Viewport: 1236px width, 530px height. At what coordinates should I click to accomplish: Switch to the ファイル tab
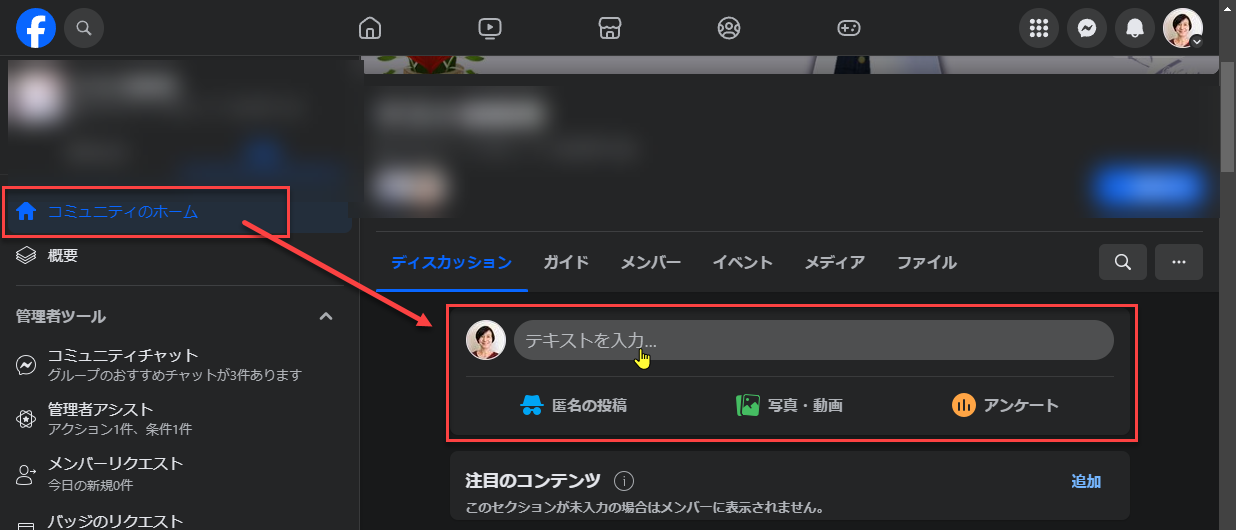click(926, 263)
